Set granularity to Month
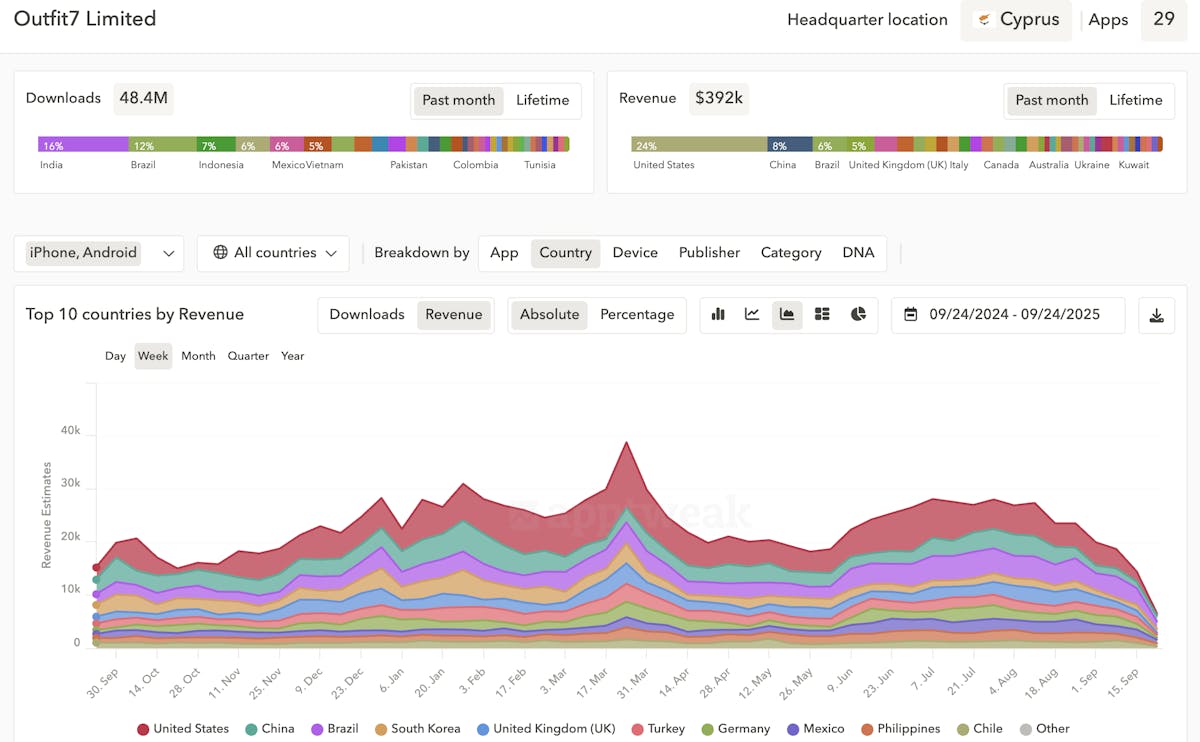The height and width of the screenshot is (742, 1200). (198, 356)
